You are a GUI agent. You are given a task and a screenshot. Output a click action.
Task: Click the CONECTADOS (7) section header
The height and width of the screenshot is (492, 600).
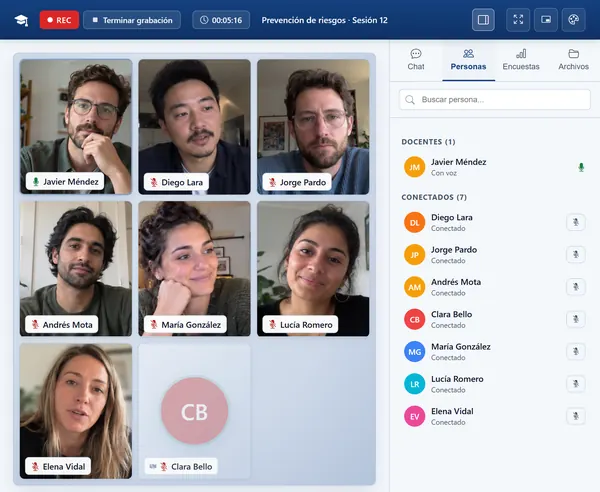pos(434,197)
